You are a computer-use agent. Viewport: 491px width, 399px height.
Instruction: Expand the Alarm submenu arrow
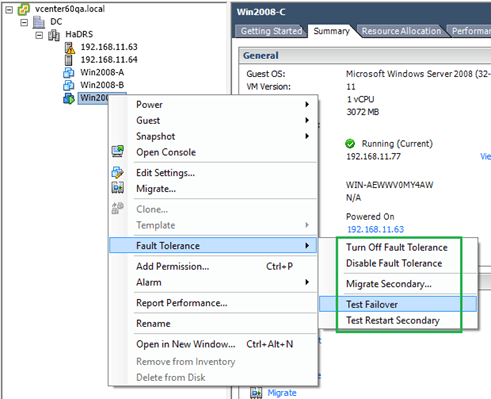(307, 282)
